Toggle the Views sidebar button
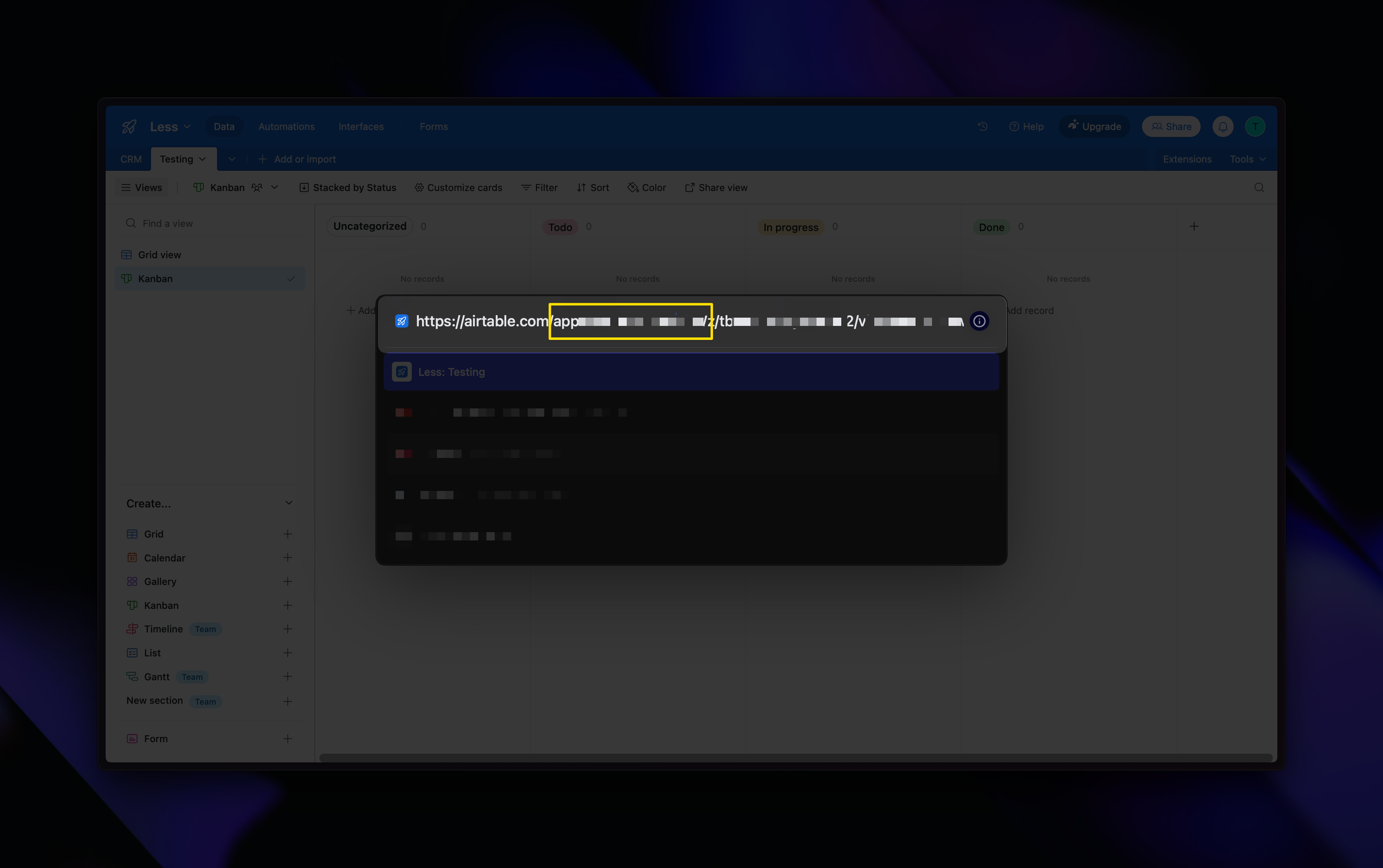 click(x=142, y=188)
